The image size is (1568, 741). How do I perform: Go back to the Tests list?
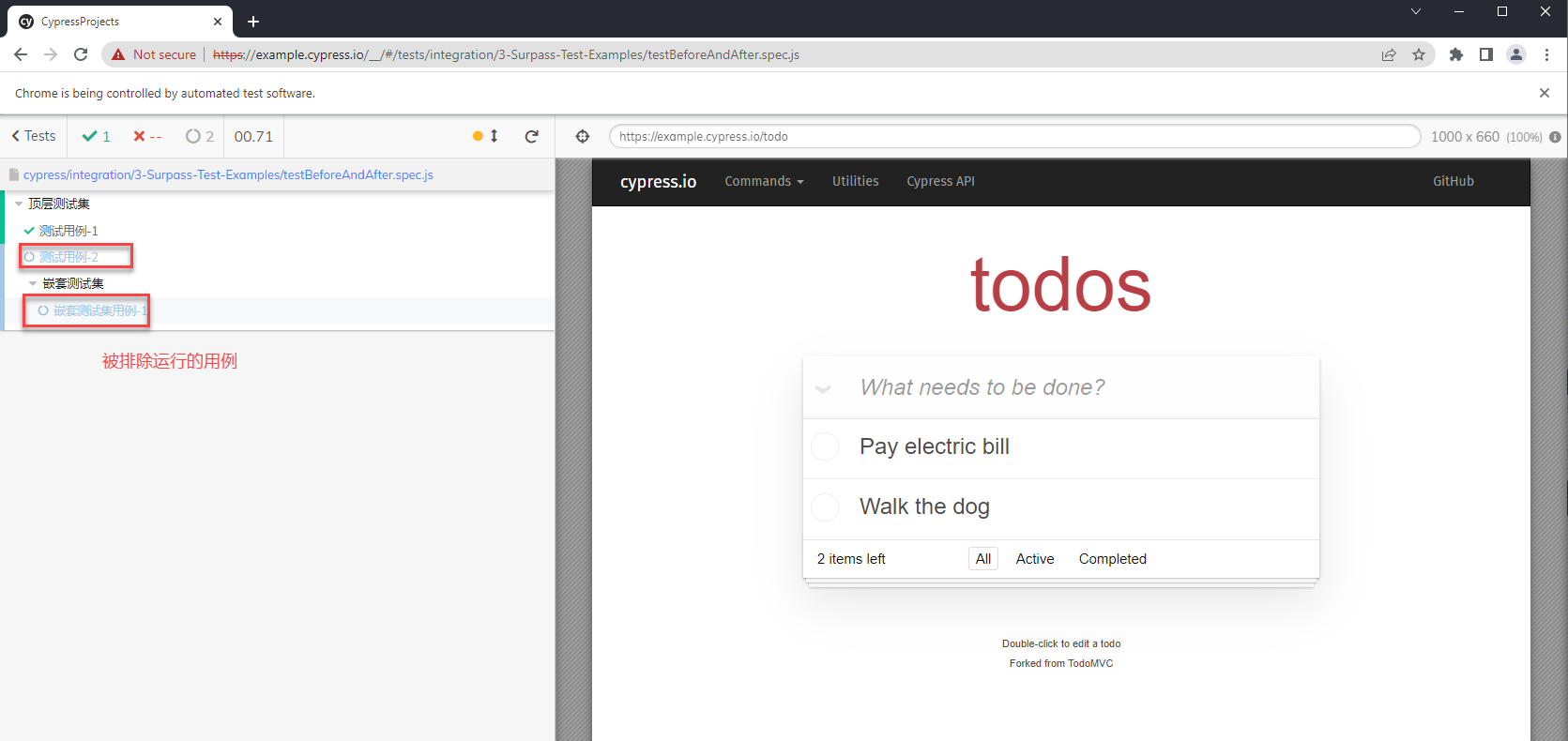(x=34, y=136)
